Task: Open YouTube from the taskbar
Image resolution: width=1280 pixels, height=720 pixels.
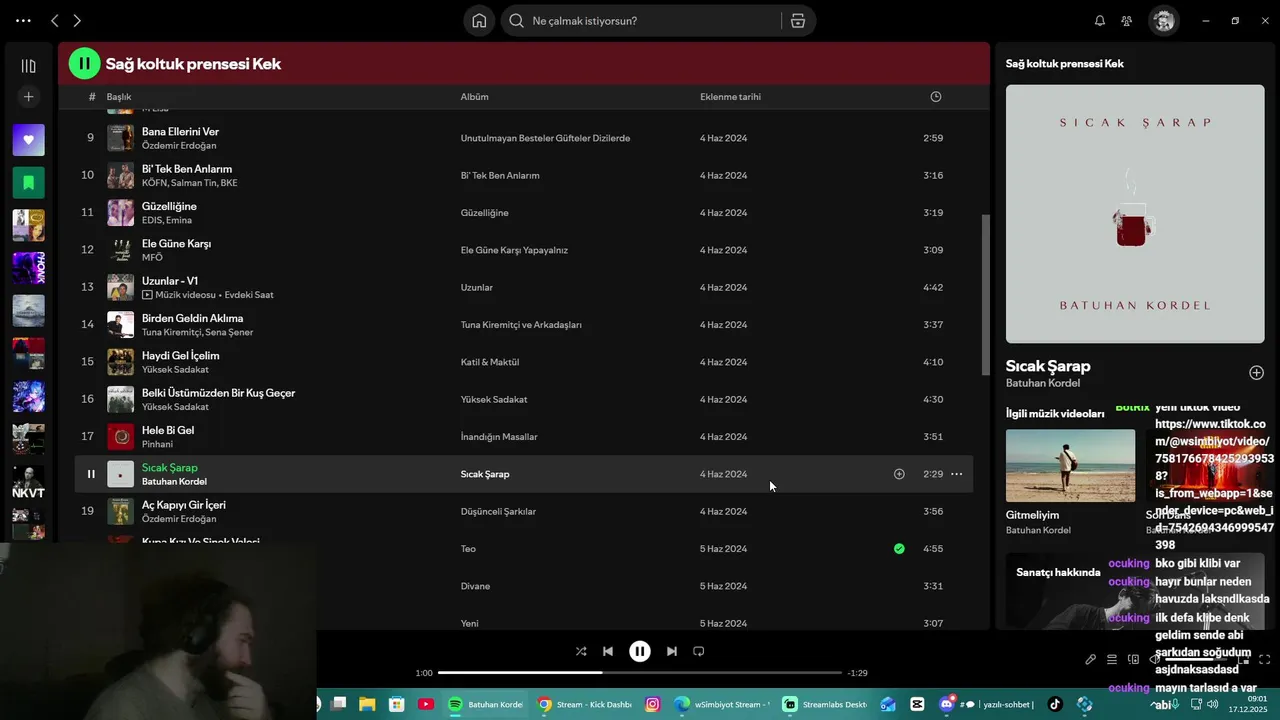Action: coord(425,704)
